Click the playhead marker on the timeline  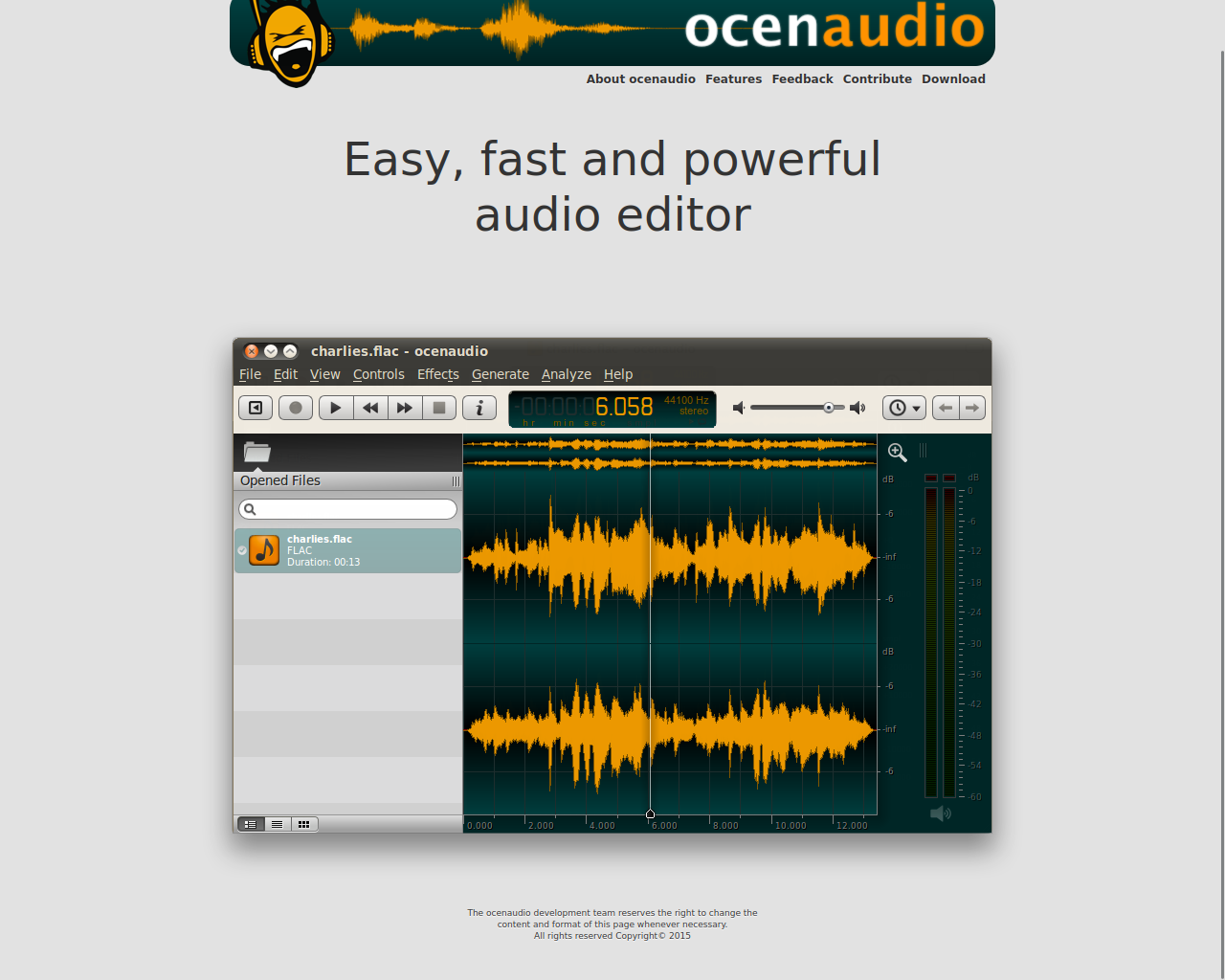651,814
